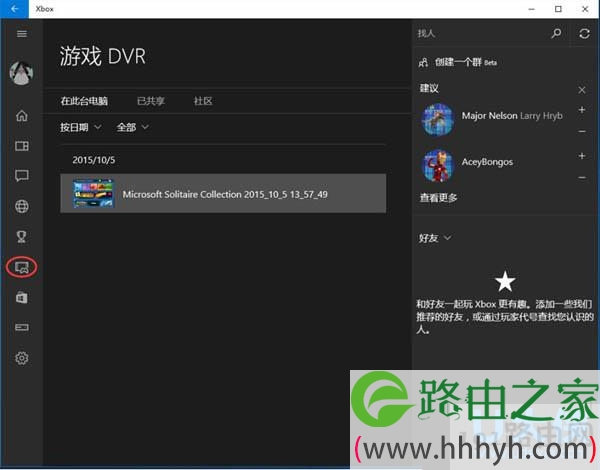Image resolution: width=600 pixels, height=470 pixels.
Task: Switch to the 社区 tab
Action: click(x=203, y=101)
